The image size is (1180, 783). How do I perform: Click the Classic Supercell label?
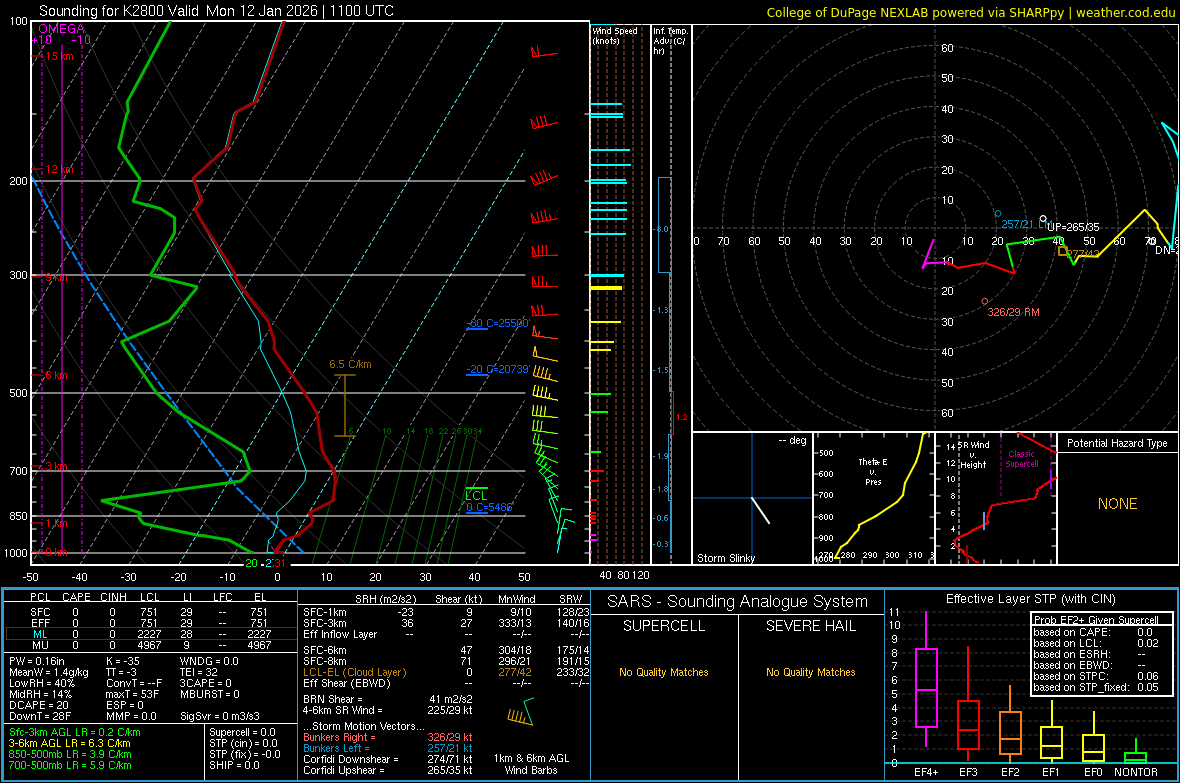click(x=1022, y=459)
